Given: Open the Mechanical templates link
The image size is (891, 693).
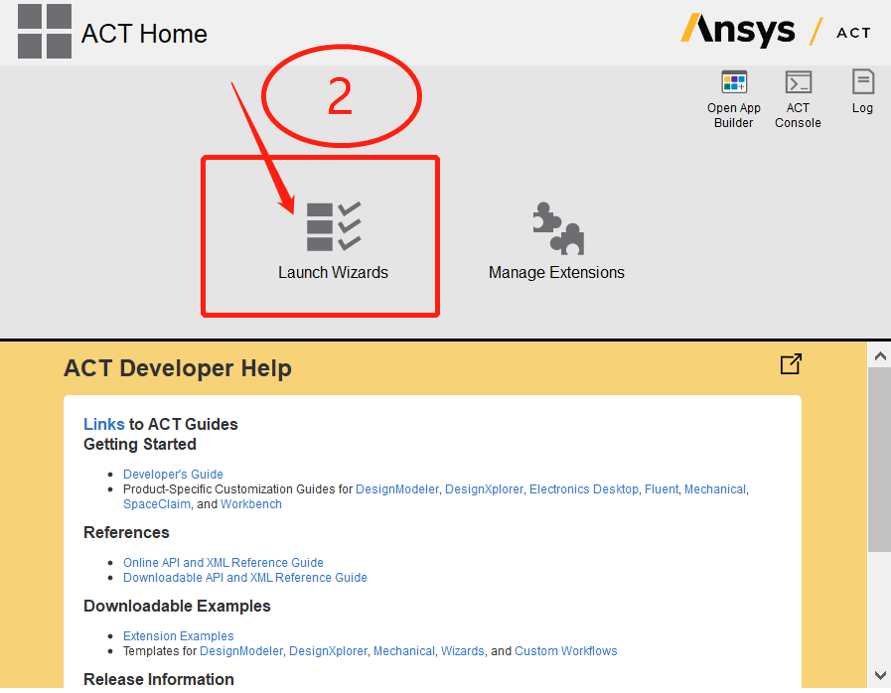Looking at the screenshot, I should (404, 651).
